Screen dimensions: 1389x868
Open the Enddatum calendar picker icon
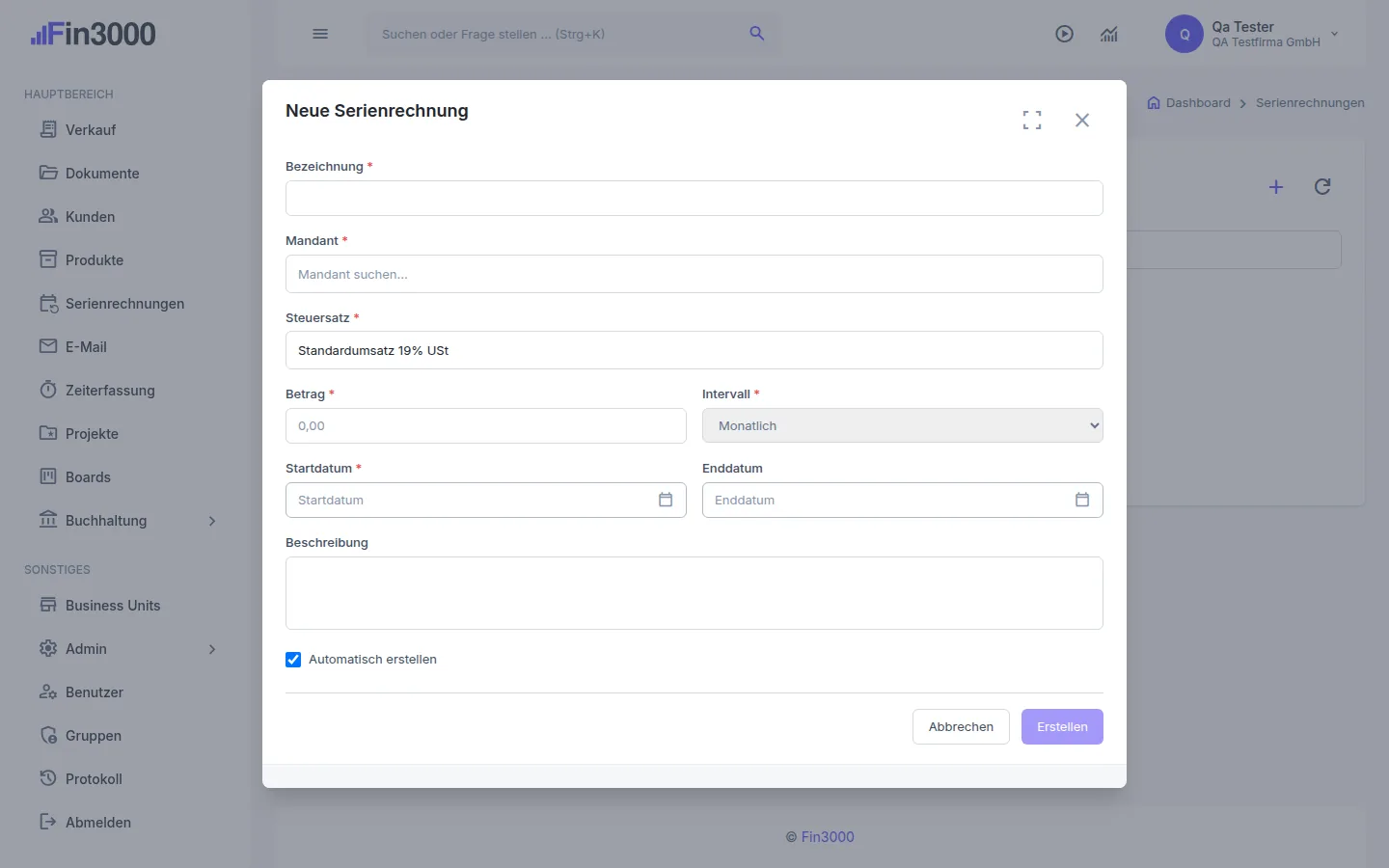click(1082, 500)
